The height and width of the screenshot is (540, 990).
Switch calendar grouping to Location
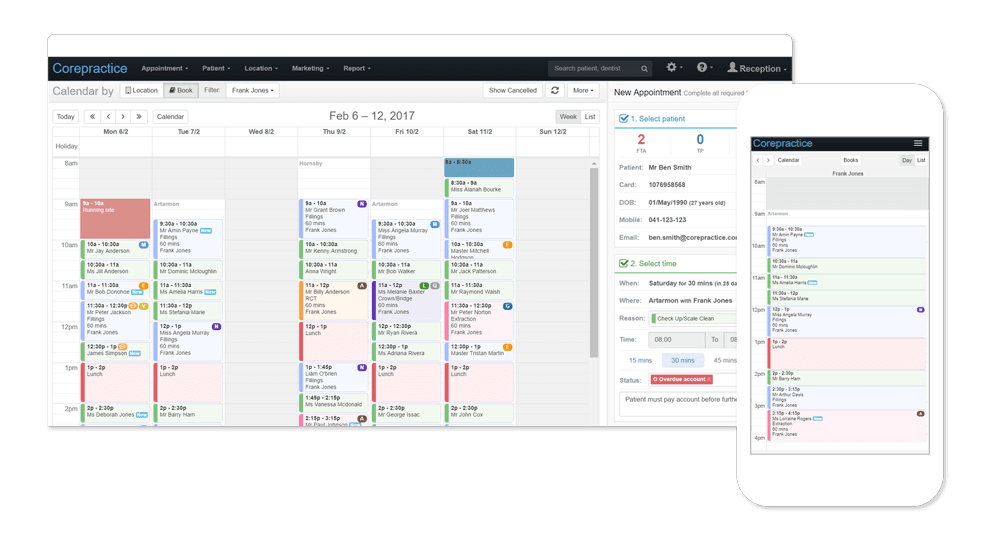tap(141, 90)
